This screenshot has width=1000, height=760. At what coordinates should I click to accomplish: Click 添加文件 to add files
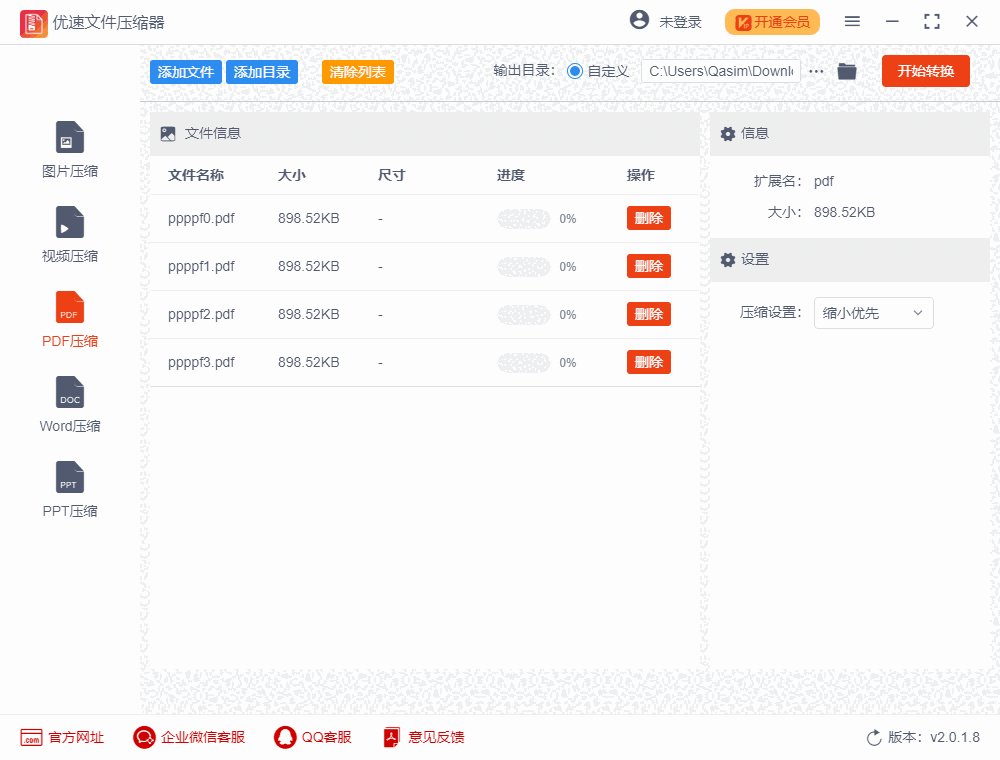pyautogui.click(x=185, y=71)
